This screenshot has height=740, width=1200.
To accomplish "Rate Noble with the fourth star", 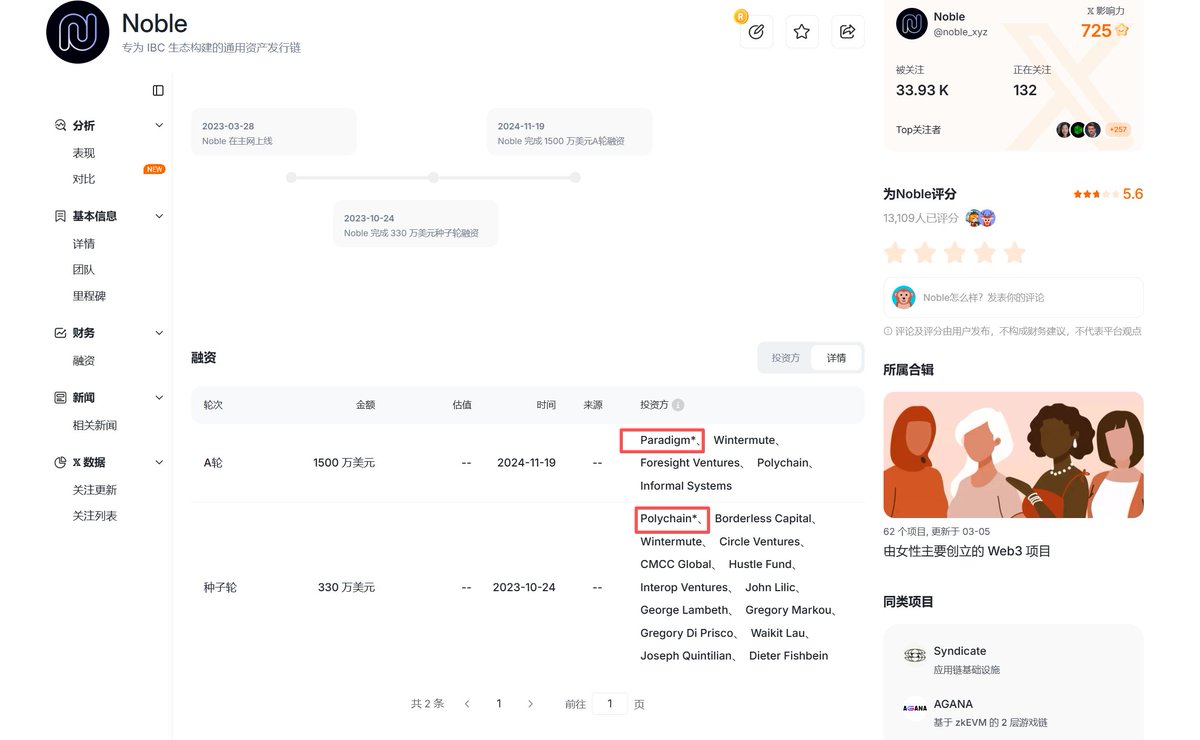I will point(985,252).
